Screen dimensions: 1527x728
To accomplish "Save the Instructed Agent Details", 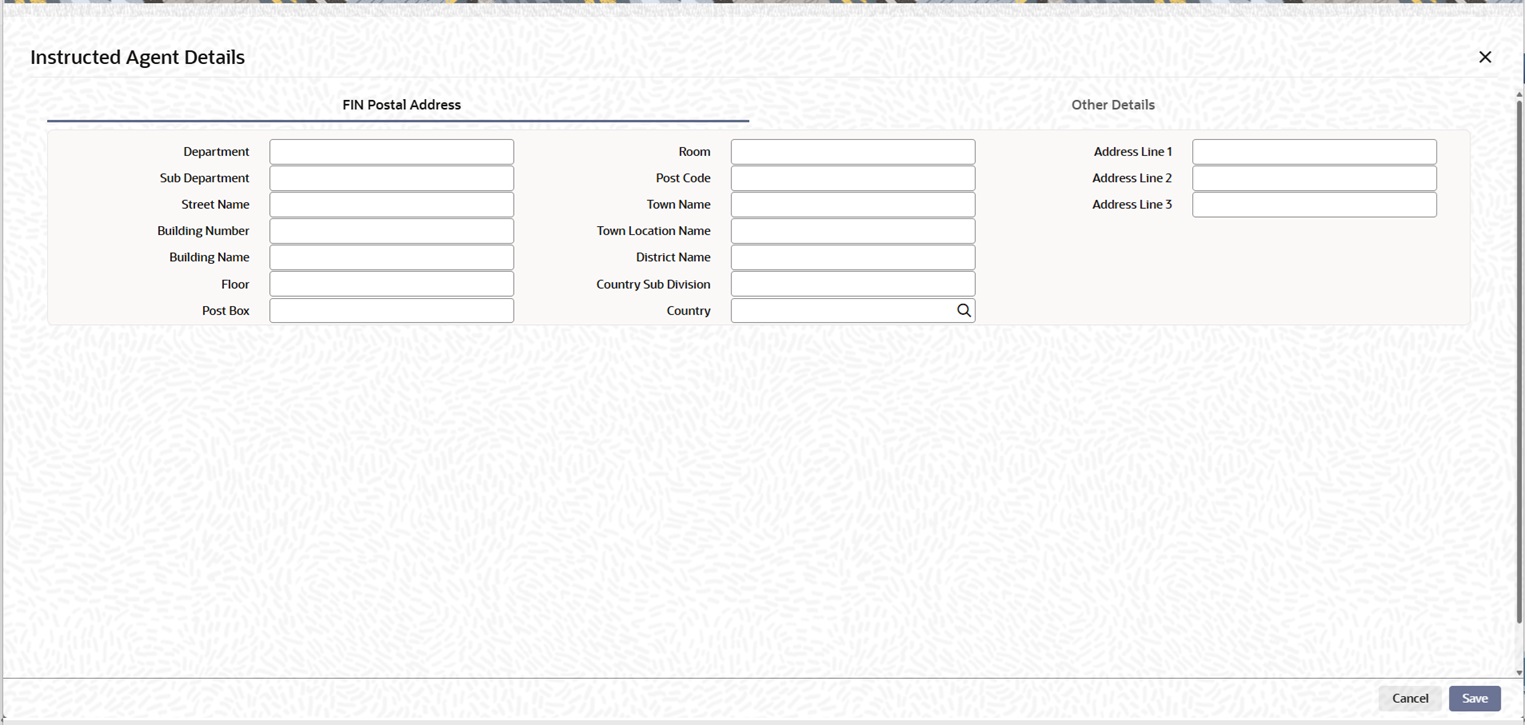I will pyautogui.click(x=1475, y=699).
